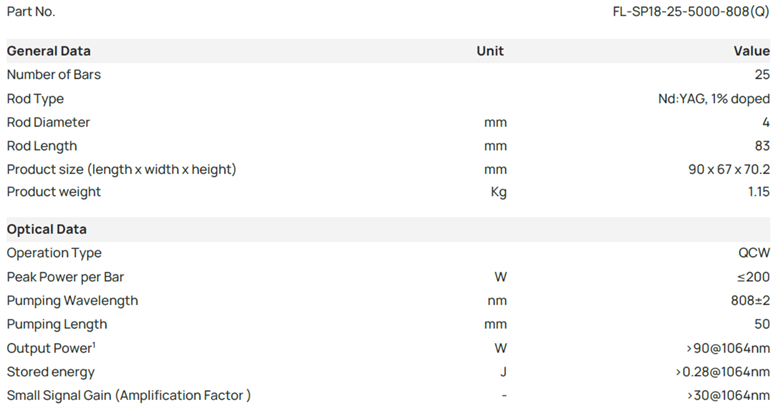Click the 808±2 pumping wavelength value
The height and width of the screenshot is (408, 780).
coord(746,300)
